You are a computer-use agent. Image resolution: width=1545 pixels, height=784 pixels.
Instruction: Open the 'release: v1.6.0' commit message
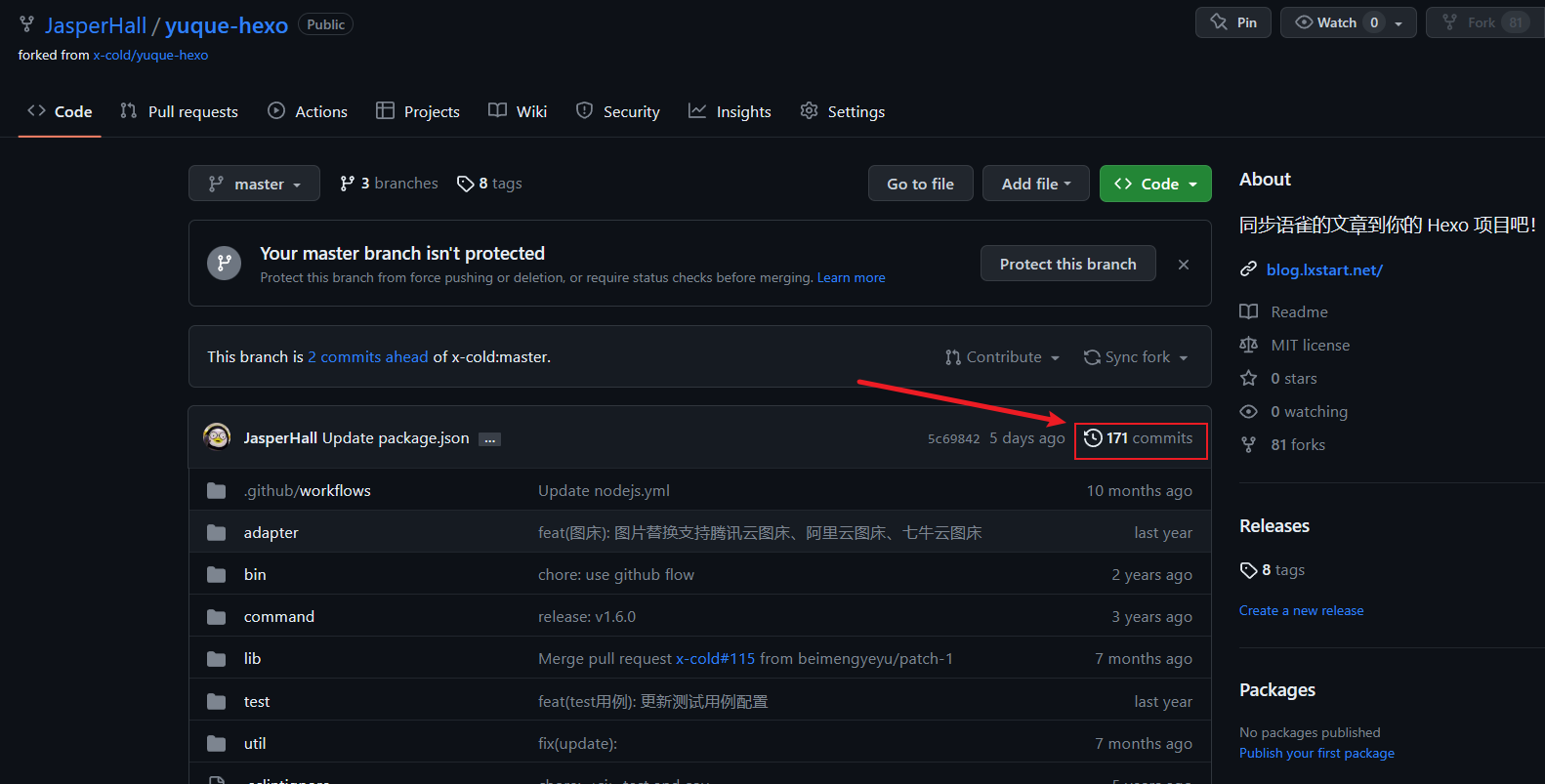(x=587, y=617)
